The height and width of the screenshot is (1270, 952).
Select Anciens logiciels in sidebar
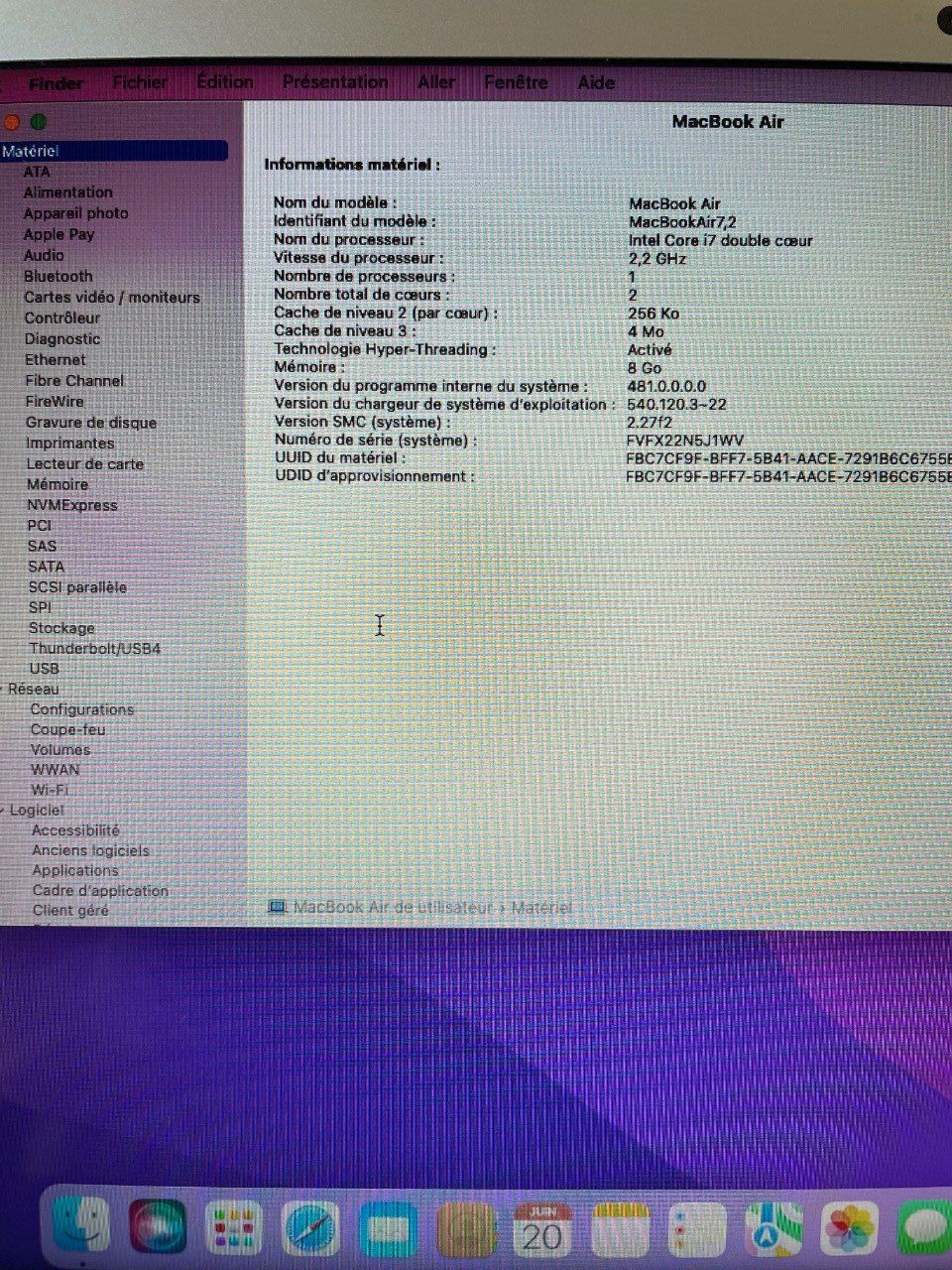click(90, 850)
